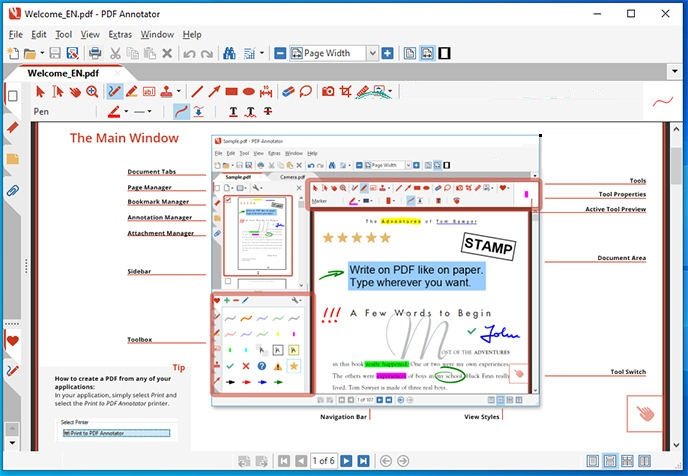This screenshot has height=476, width=688.
Task: Open the Favorites heart toolbox tab
Action: point(13,341)
